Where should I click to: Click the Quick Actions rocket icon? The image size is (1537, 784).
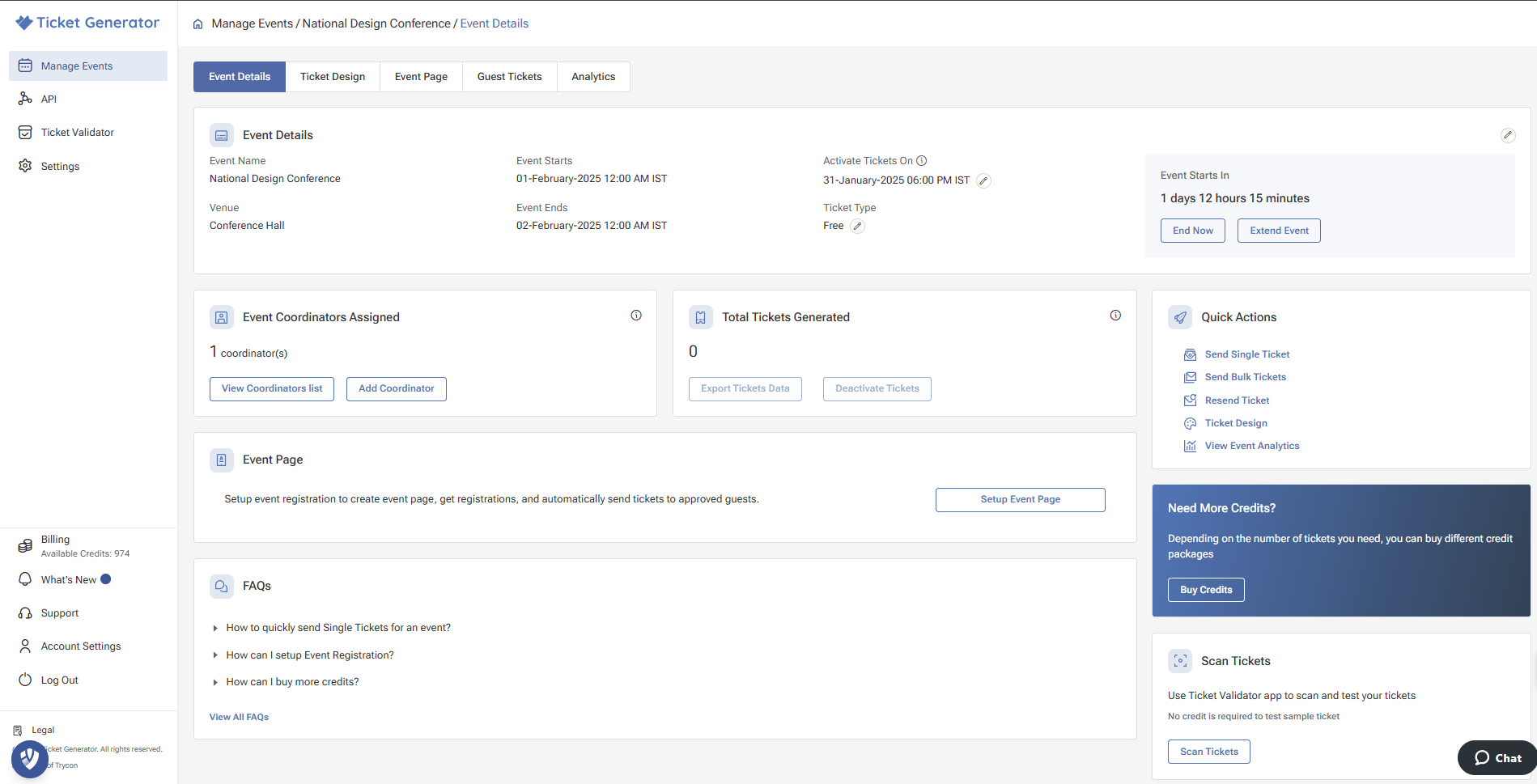(1180, 317)
